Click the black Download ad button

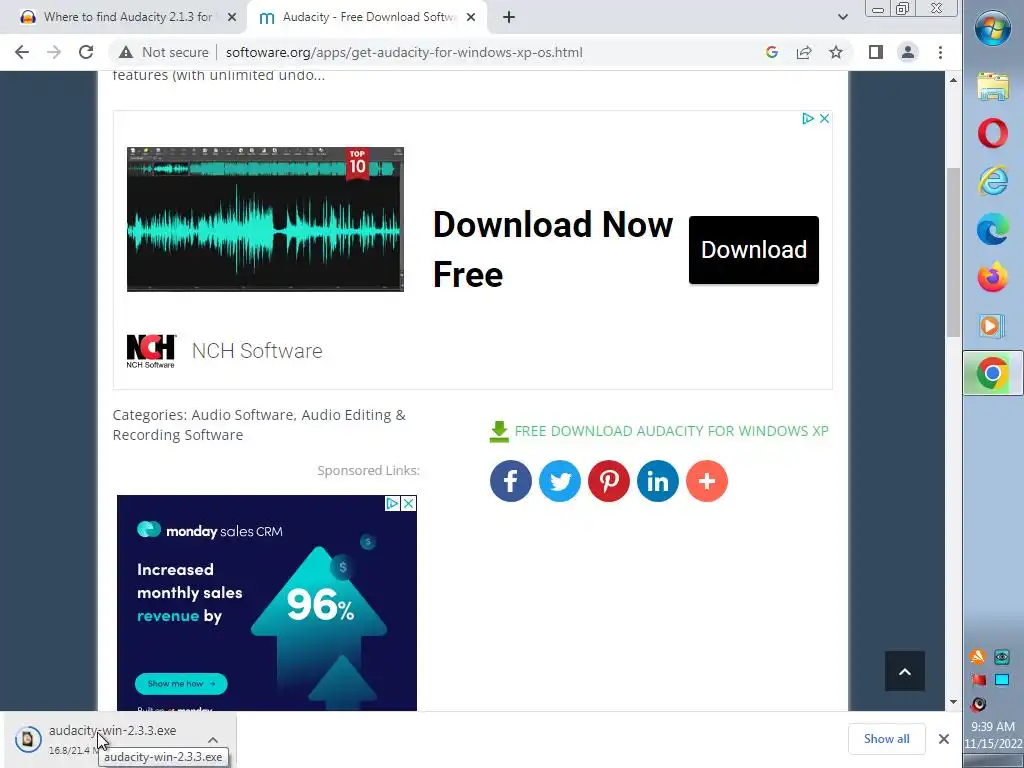754,249
